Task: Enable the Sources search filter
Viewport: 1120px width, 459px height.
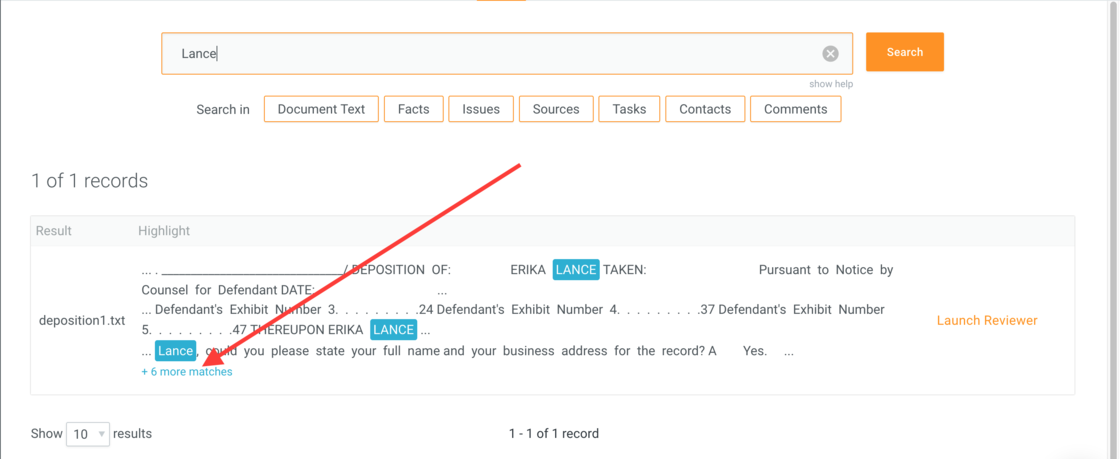Action: click(556, 109)
